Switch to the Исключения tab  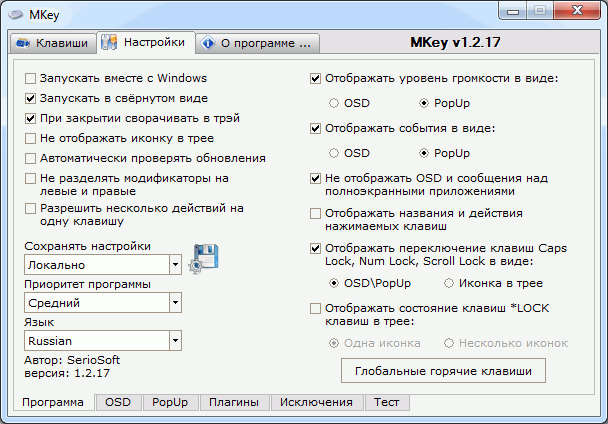coord(317,402)
